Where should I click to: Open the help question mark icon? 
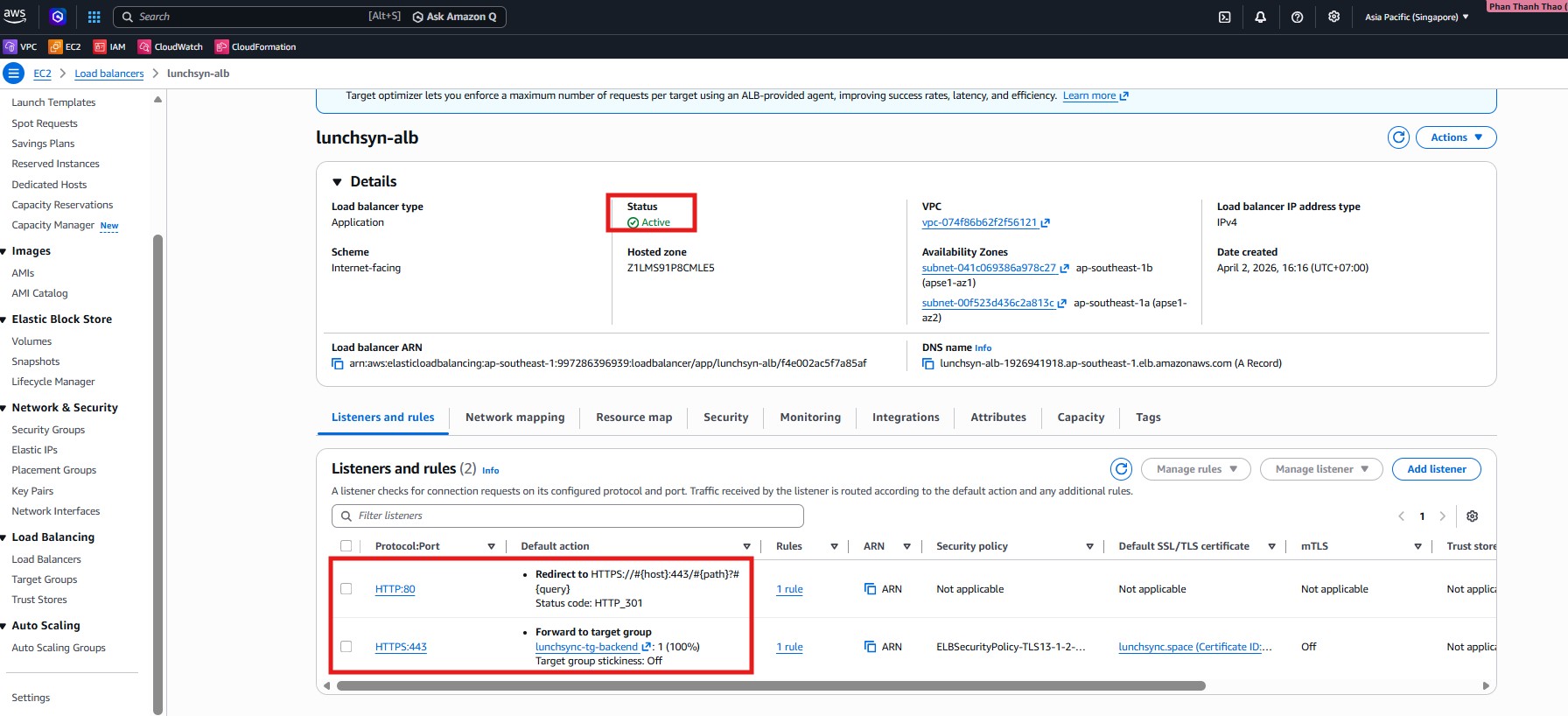click(1297, 17)
